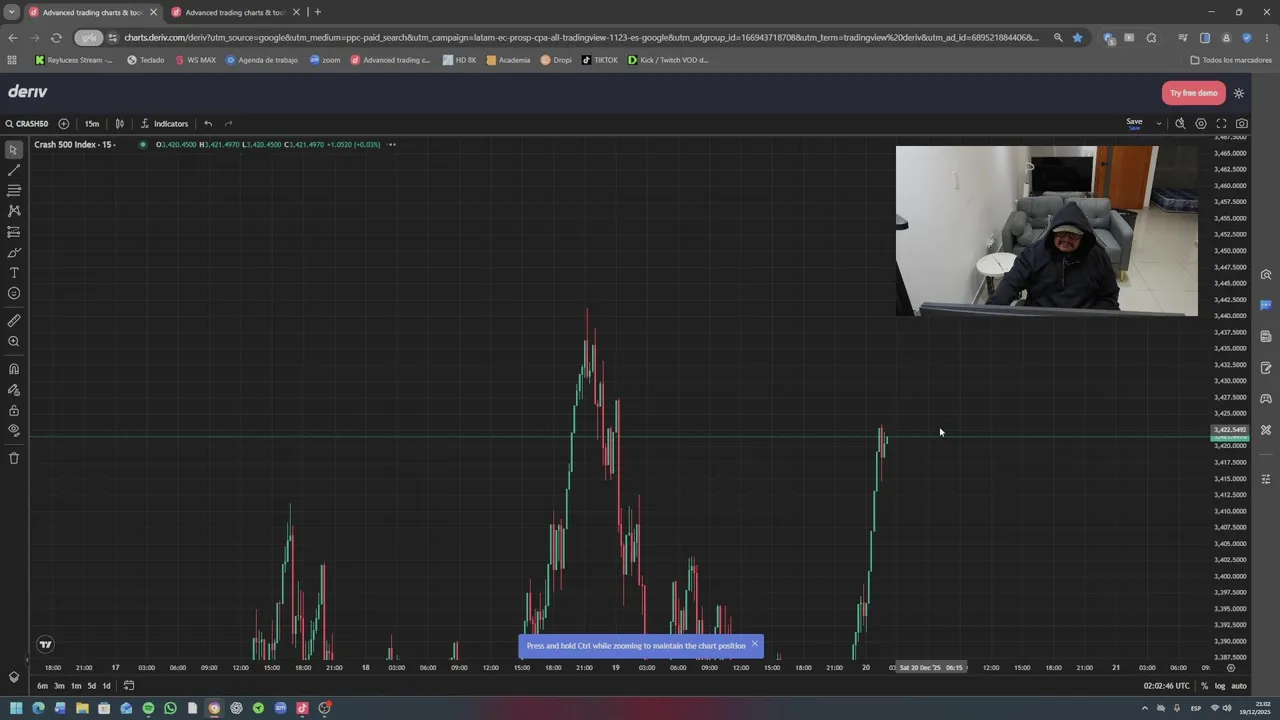This screenshot has width=1280, height=720.
Task: Set date range to 6m
Action: point(42,686)
